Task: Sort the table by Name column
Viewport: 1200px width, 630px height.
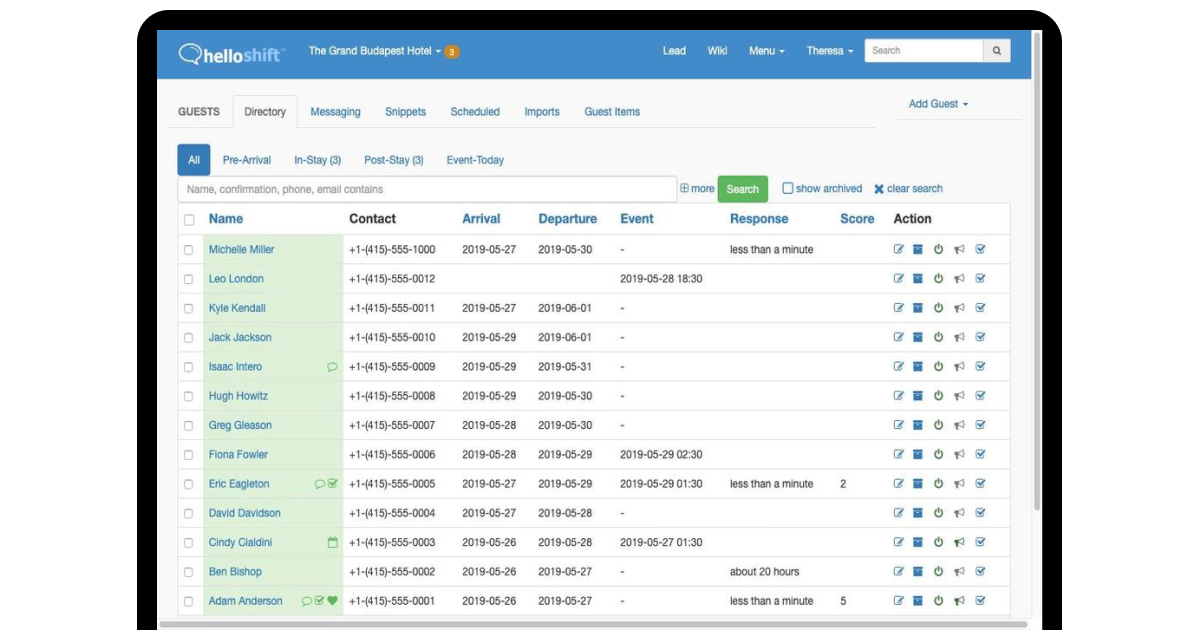Action: [x=226, y=219]
